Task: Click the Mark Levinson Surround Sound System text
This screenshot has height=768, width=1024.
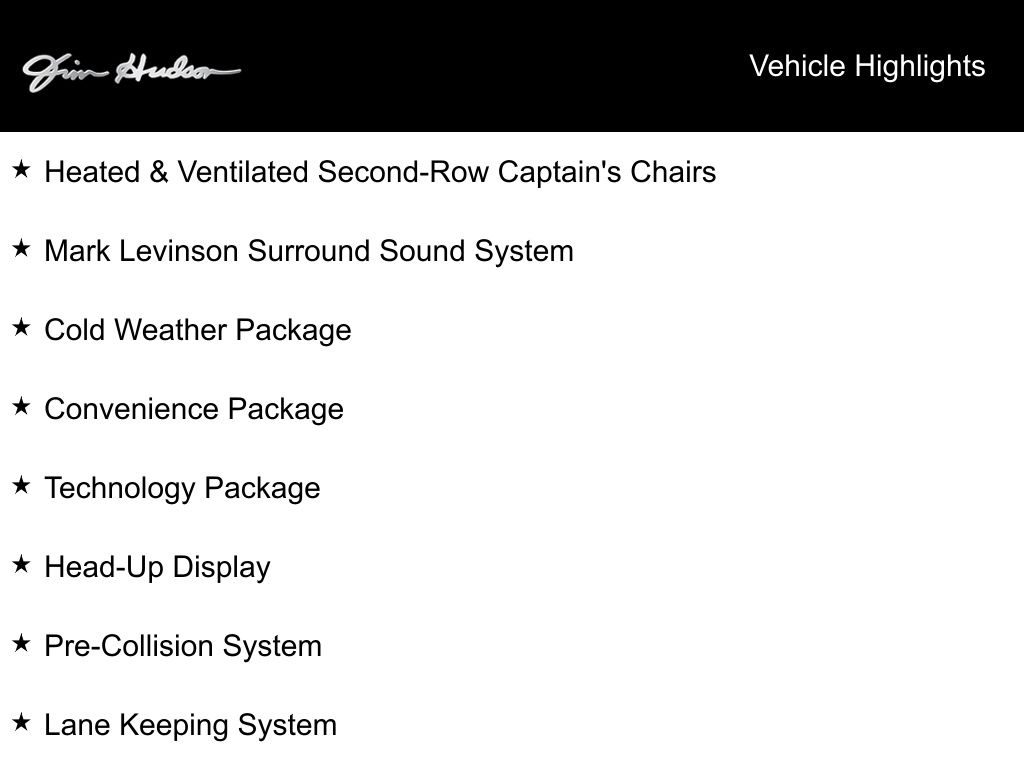Action: (309, 251)
